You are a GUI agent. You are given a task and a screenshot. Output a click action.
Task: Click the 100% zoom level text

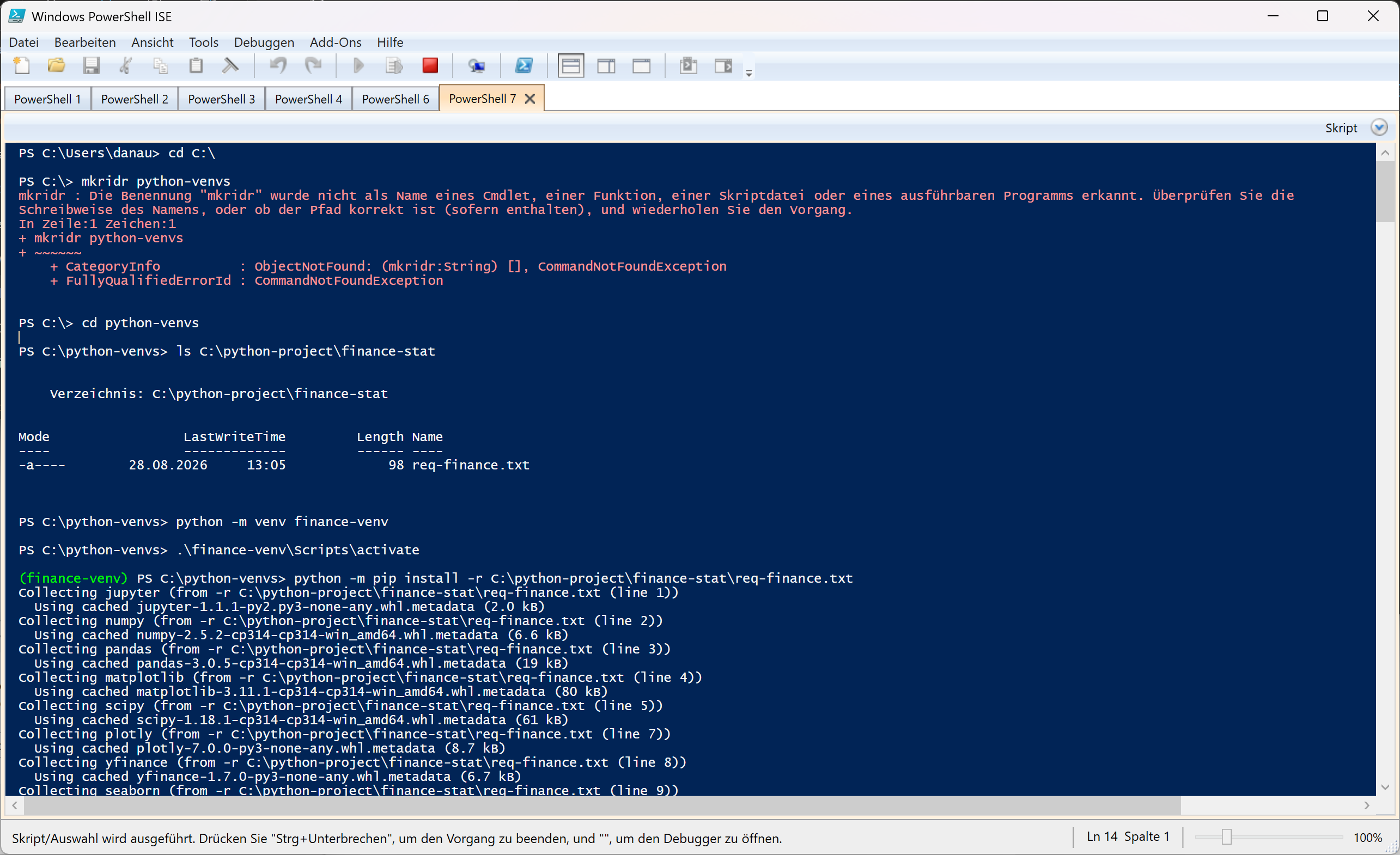tap(1368, 838)
